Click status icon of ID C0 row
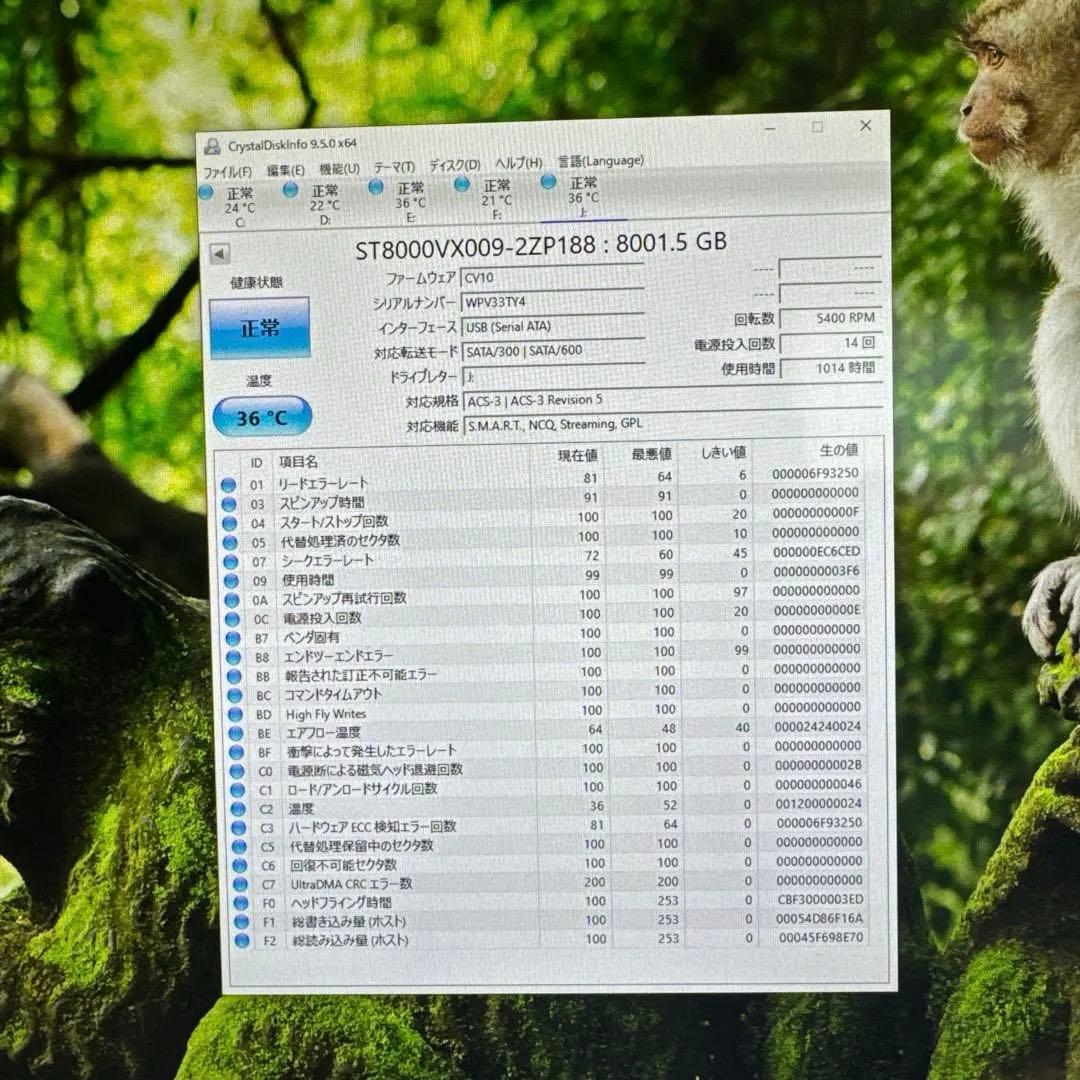The width and height of the screenshot is (1080, 1080). point(237,771)
